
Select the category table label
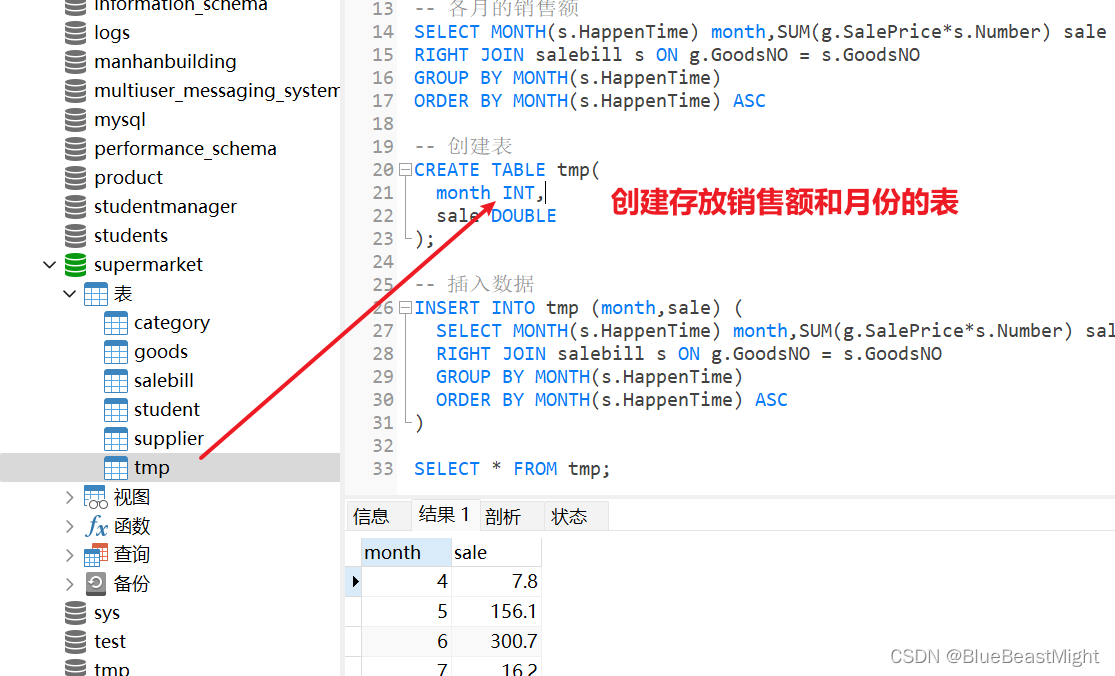pos(172,323)
